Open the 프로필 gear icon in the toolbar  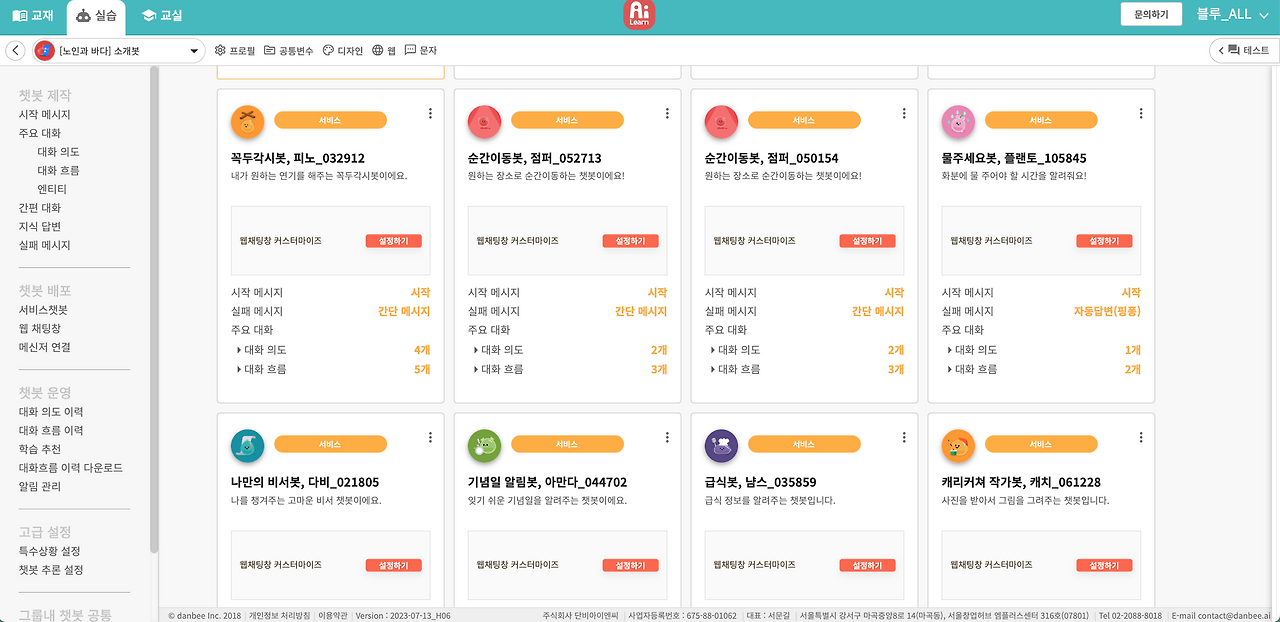click(218, 50)
